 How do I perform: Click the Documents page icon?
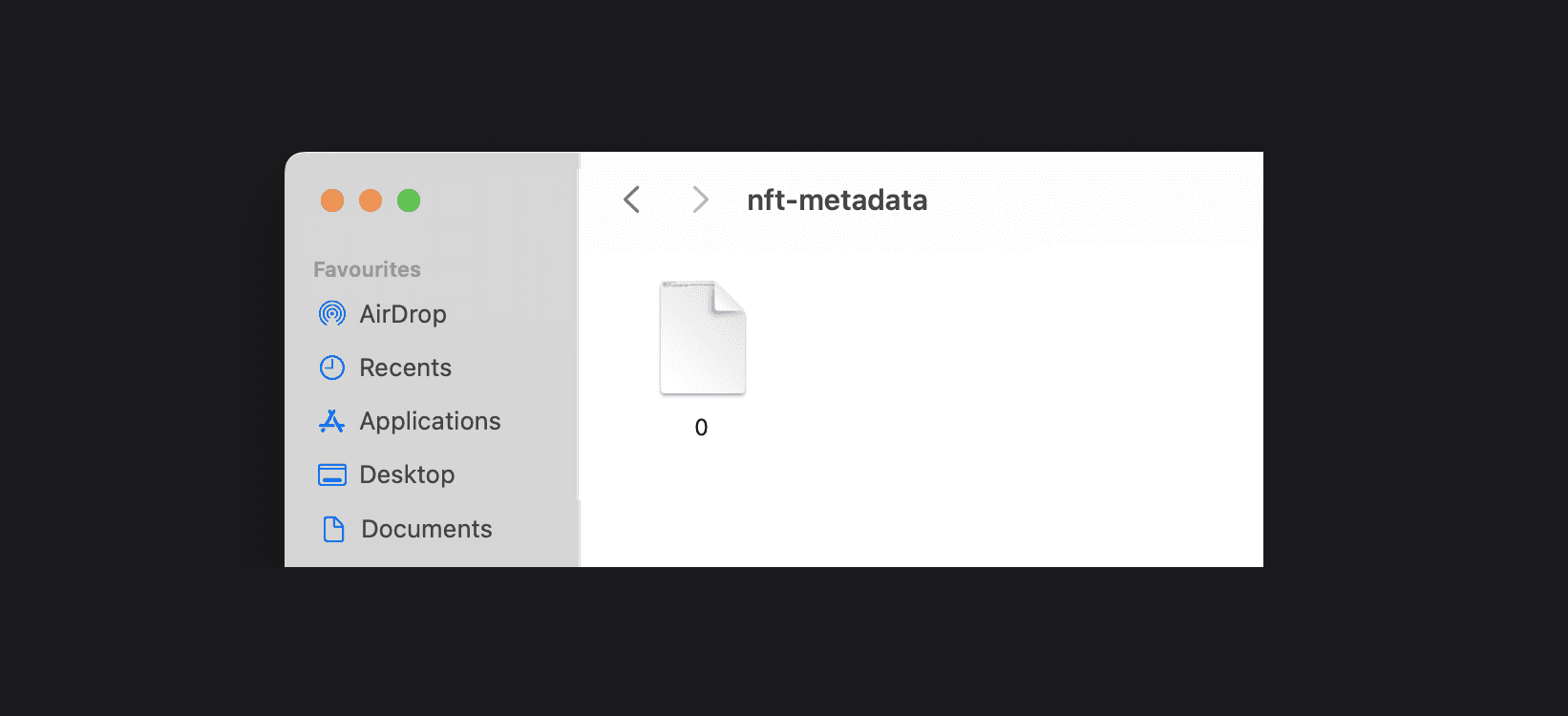[x=333, y=529]
